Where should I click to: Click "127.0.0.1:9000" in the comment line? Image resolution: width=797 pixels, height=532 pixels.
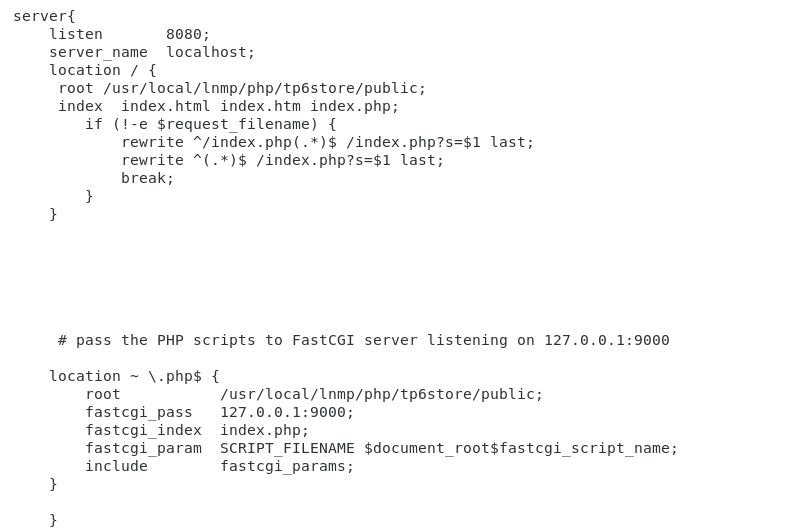click(x=606, y=340)
